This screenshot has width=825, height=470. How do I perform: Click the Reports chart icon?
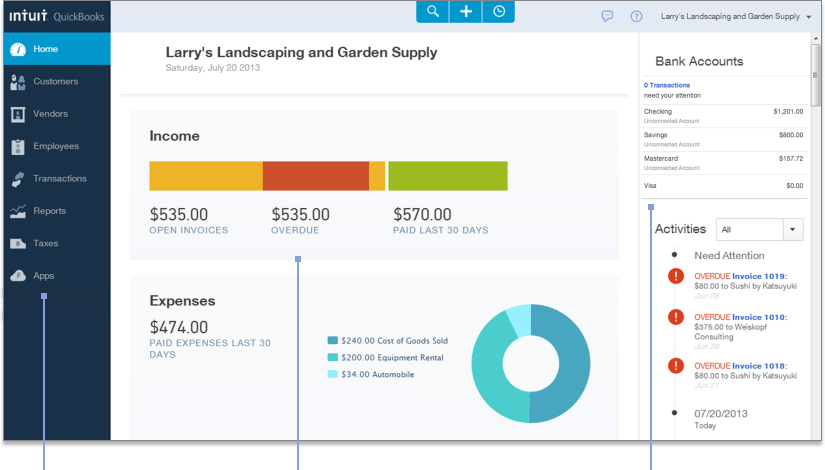pos(18,212)
